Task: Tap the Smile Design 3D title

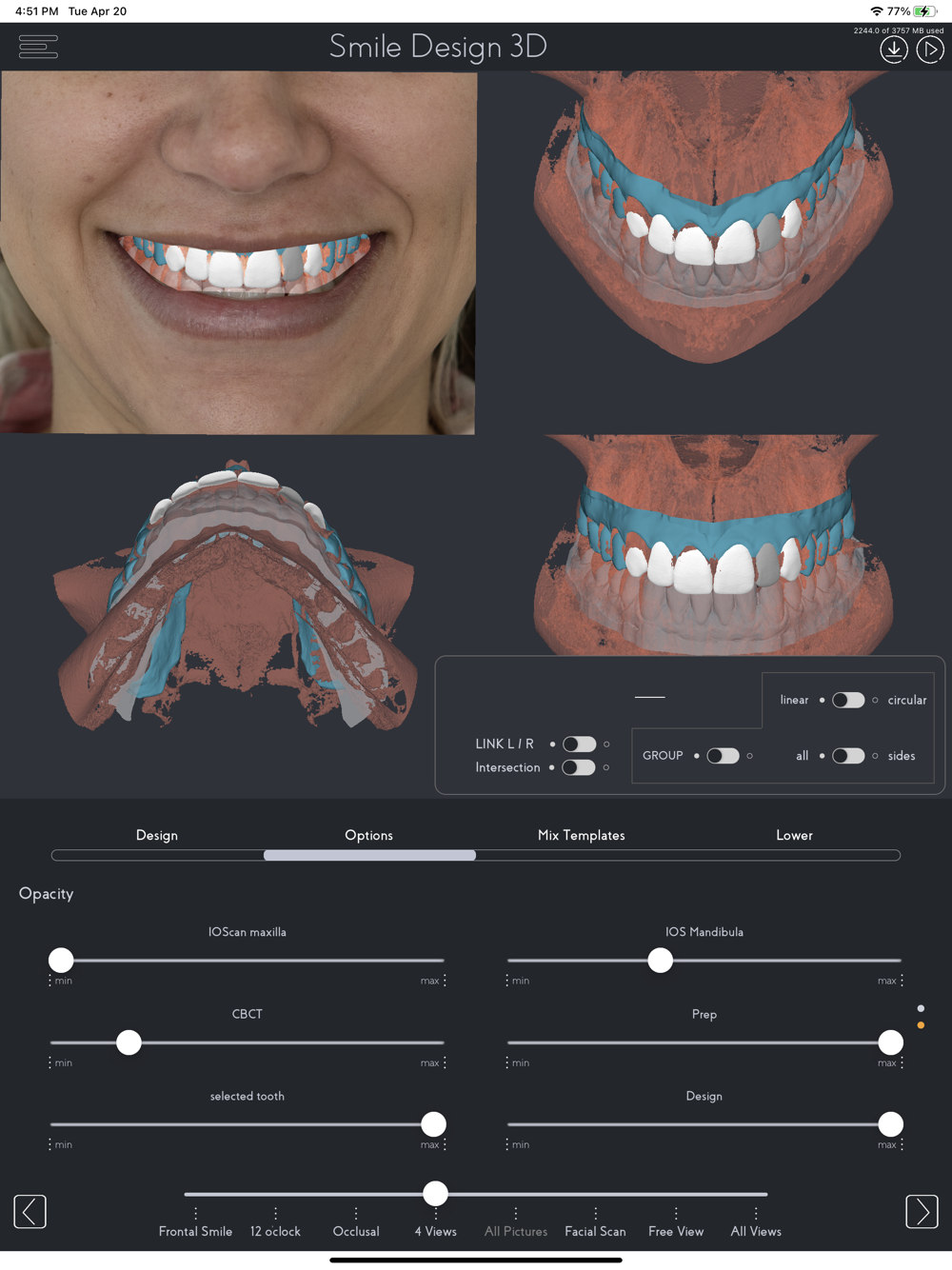Action: pos(438,46)
